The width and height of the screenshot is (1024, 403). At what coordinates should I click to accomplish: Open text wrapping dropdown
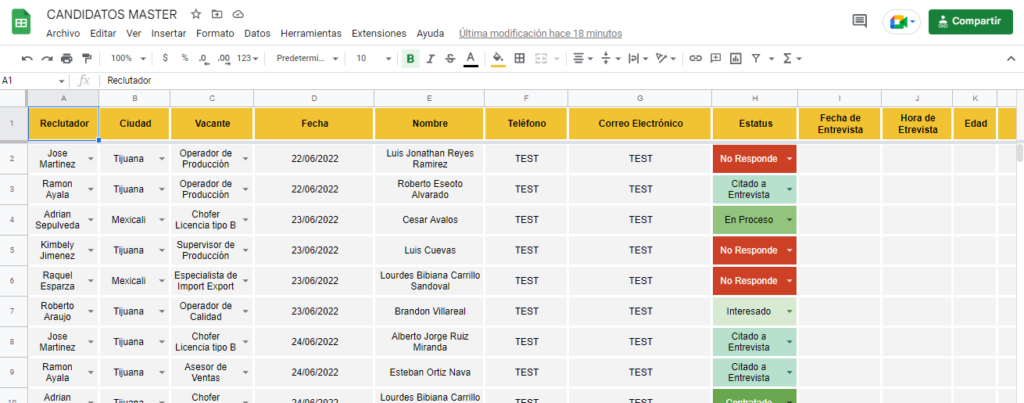coord(637,59)
